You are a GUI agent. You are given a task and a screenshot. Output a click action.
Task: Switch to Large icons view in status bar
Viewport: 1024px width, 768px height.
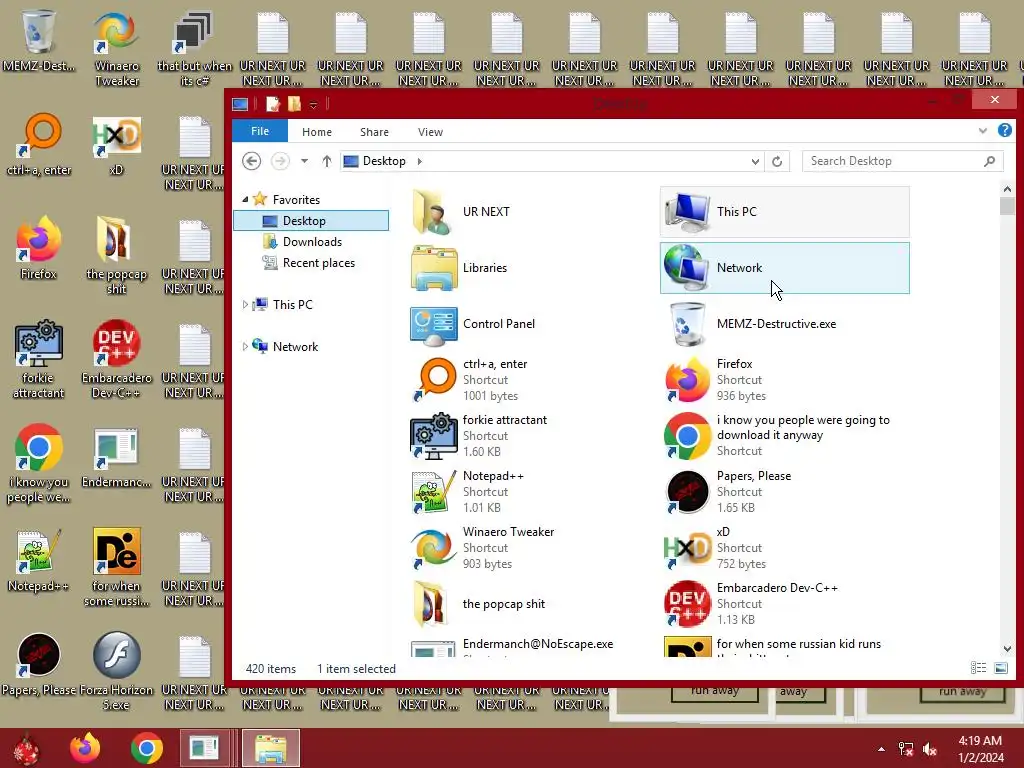coord(1000,667)
